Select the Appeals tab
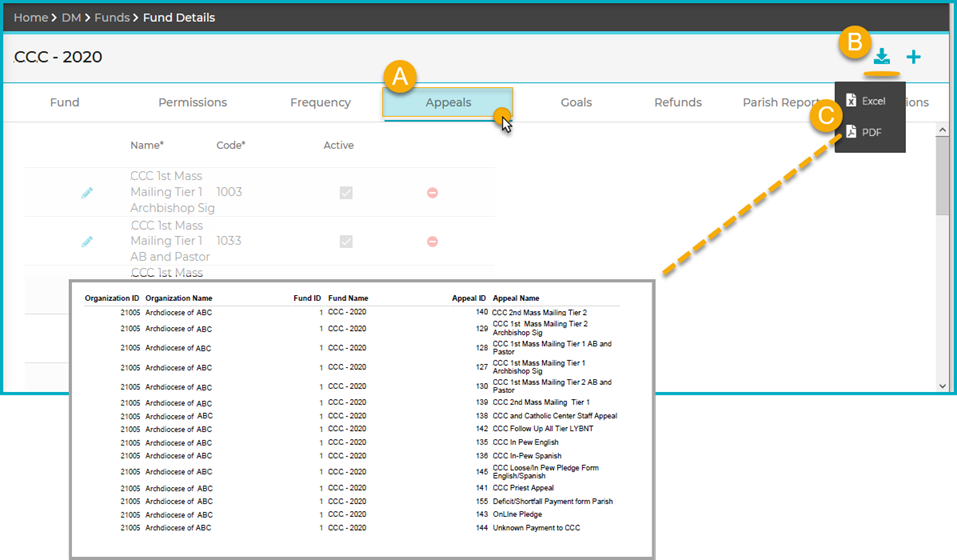 tap(448, 102)
